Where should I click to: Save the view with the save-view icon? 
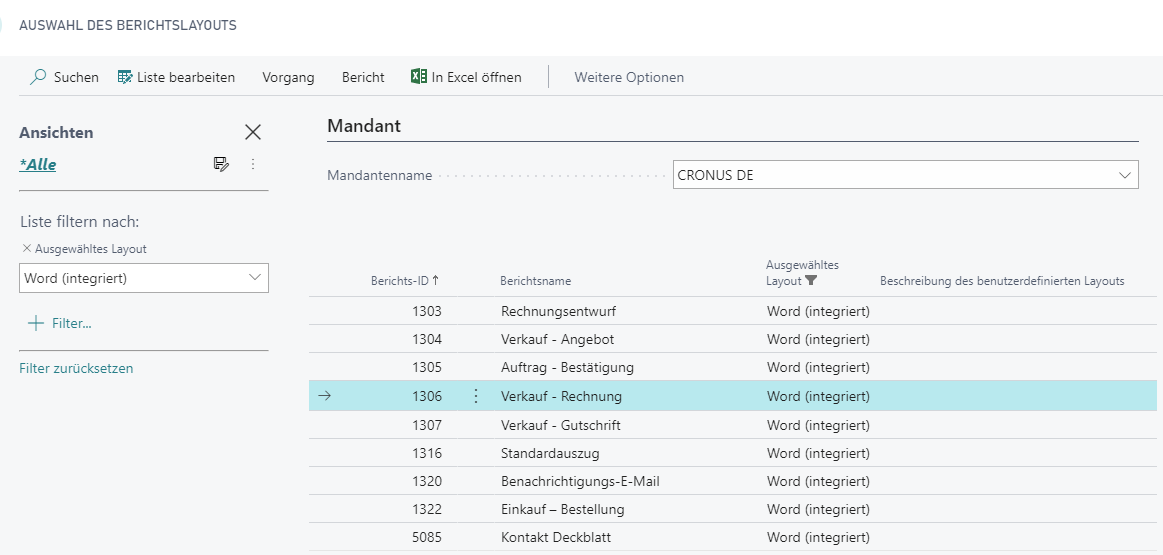pyautogui.click(x=221, y=164)
